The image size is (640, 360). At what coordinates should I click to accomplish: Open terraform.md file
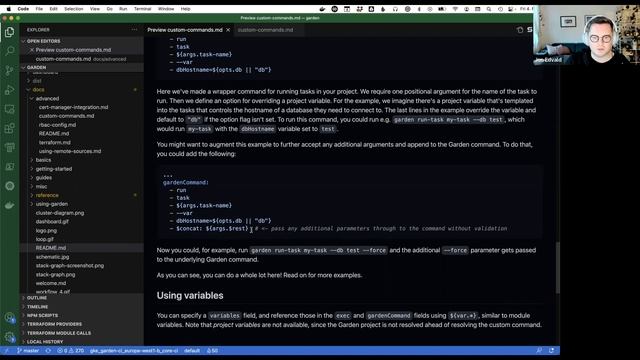point(55,142)
